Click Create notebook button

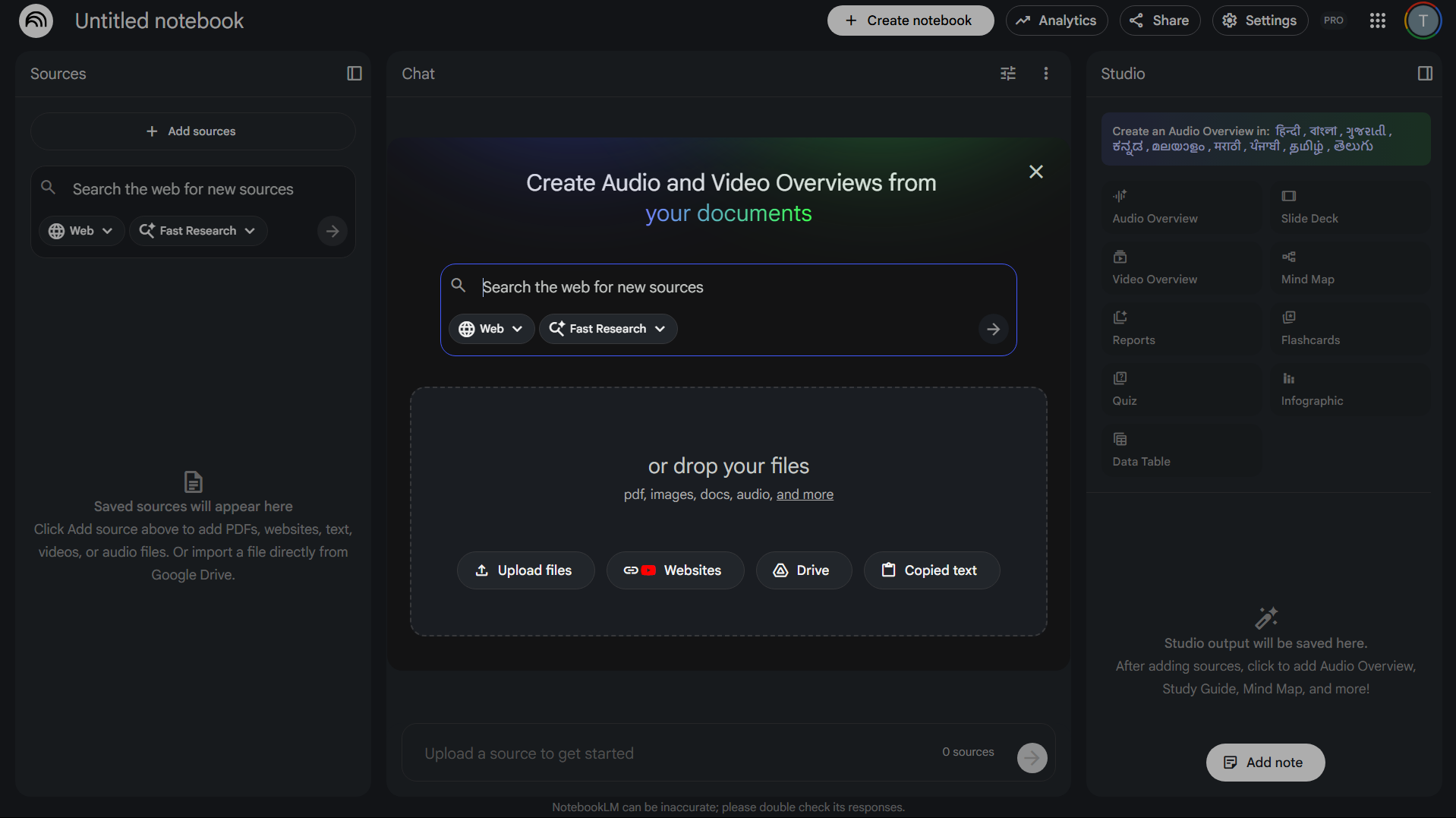pos(910,21)
